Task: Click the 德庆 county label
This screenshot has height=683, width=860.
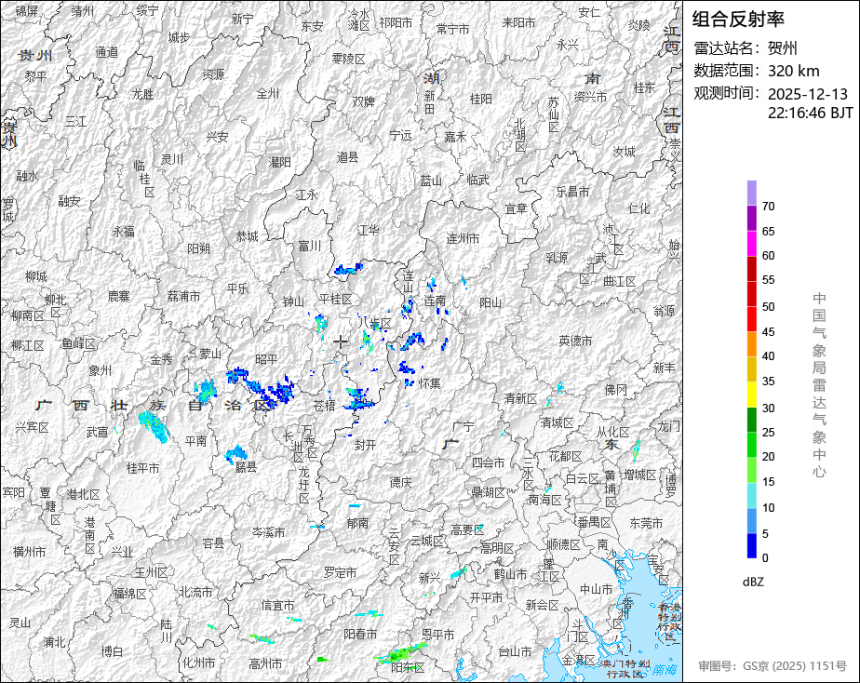Action: coord(400,482)
